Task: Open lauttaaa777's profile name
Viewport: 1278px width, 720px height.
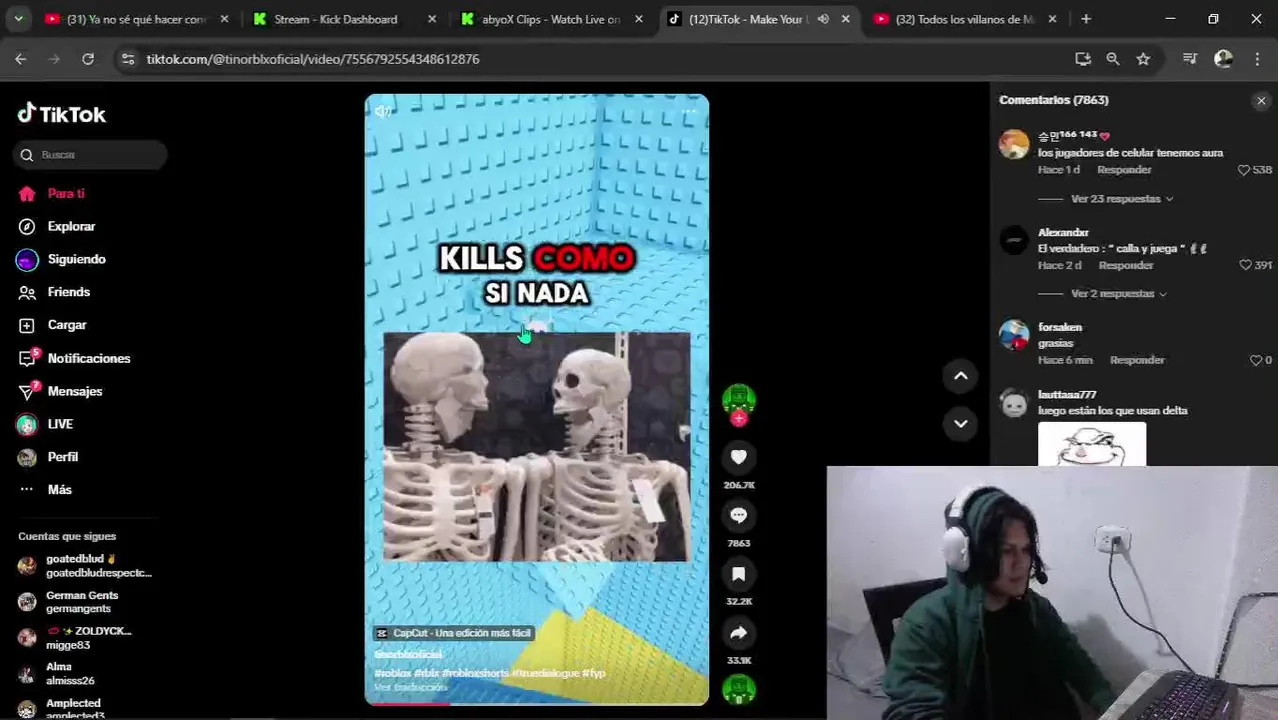Action: [1067, 395]
